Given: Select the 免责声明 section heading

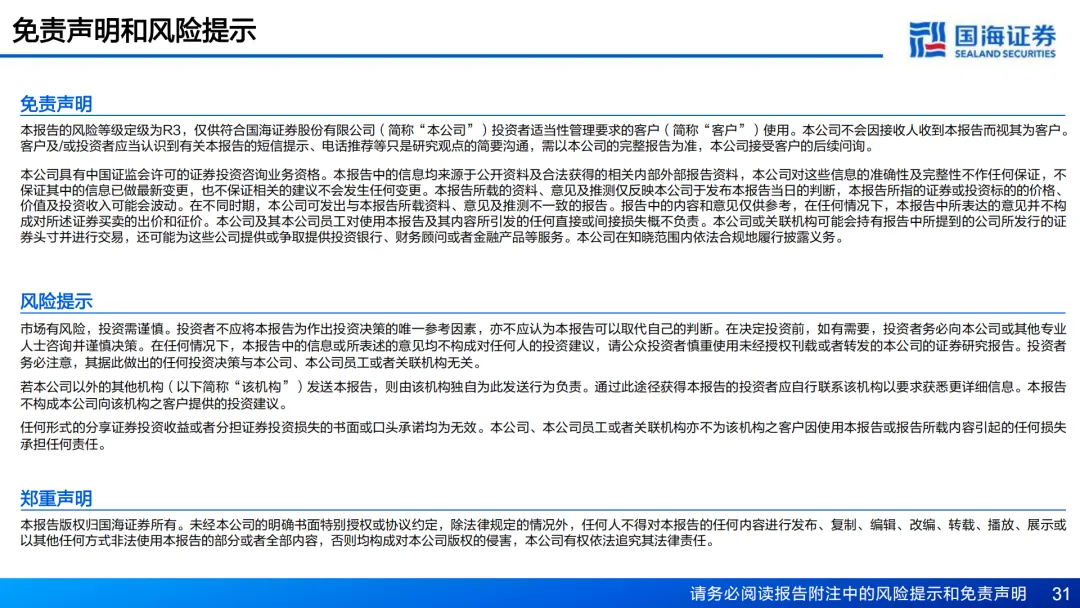Looking at the screenshot, I should pos(56,104).
